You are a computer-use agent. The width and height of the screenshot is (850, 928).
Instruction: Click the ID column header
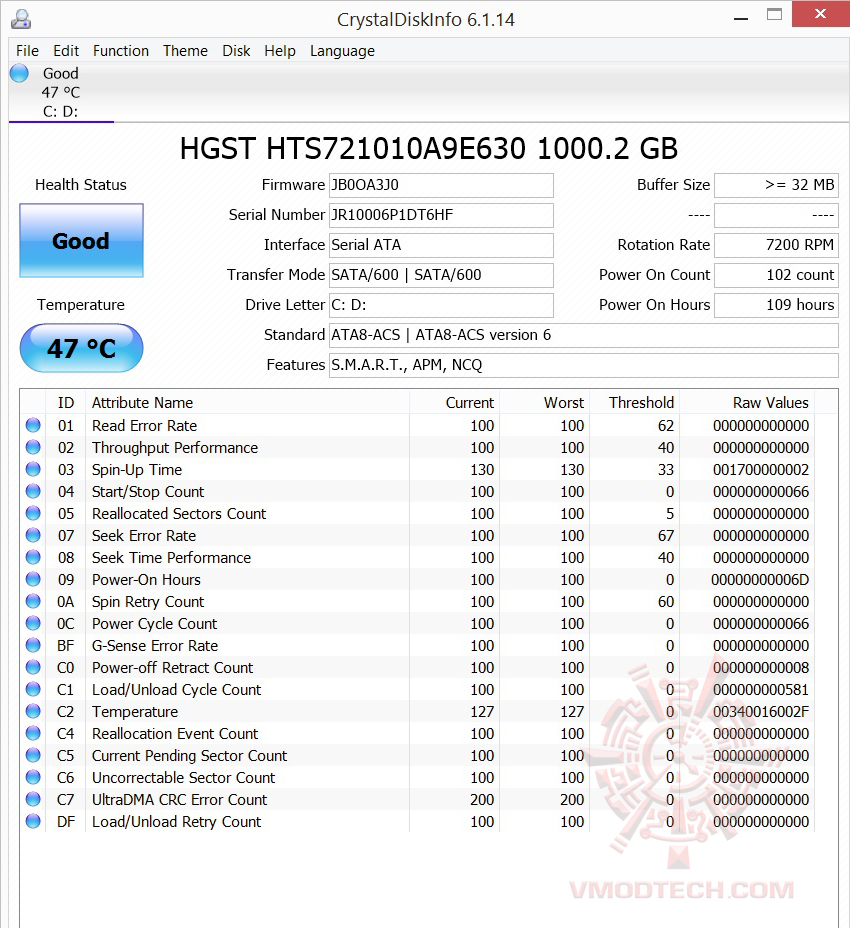tap(66, 402)
